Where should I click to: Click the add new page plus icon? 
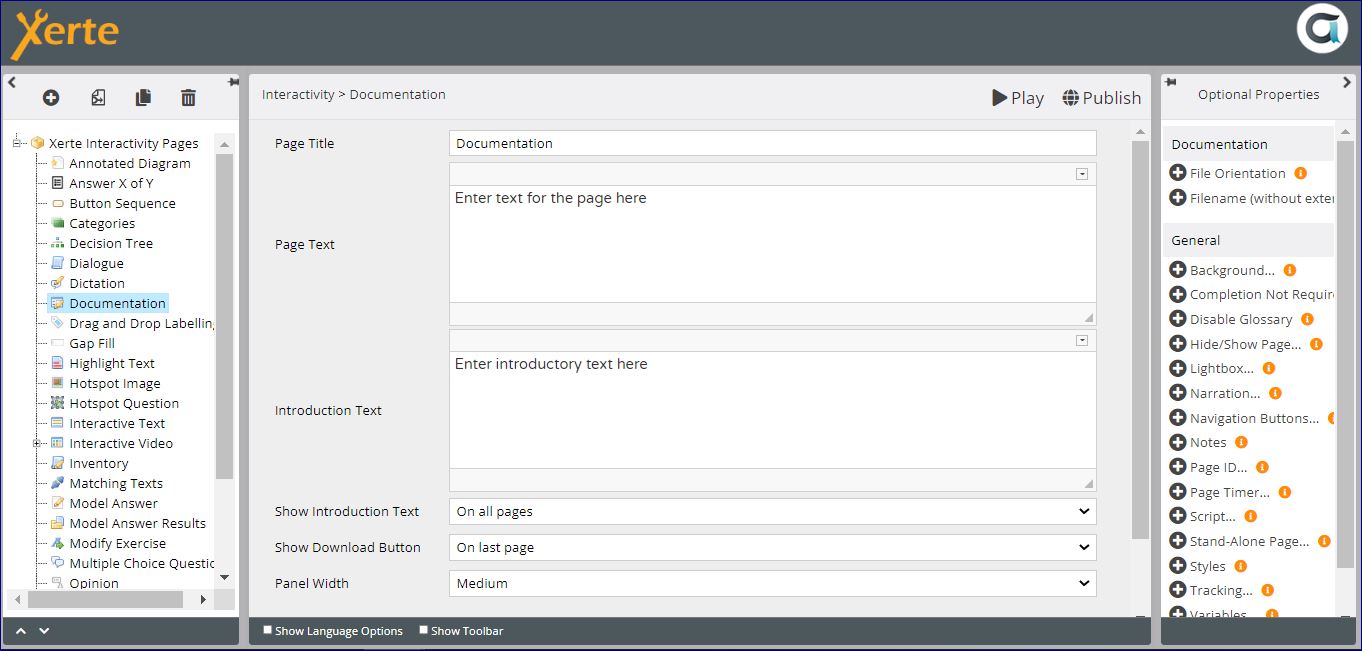point(51,97)
